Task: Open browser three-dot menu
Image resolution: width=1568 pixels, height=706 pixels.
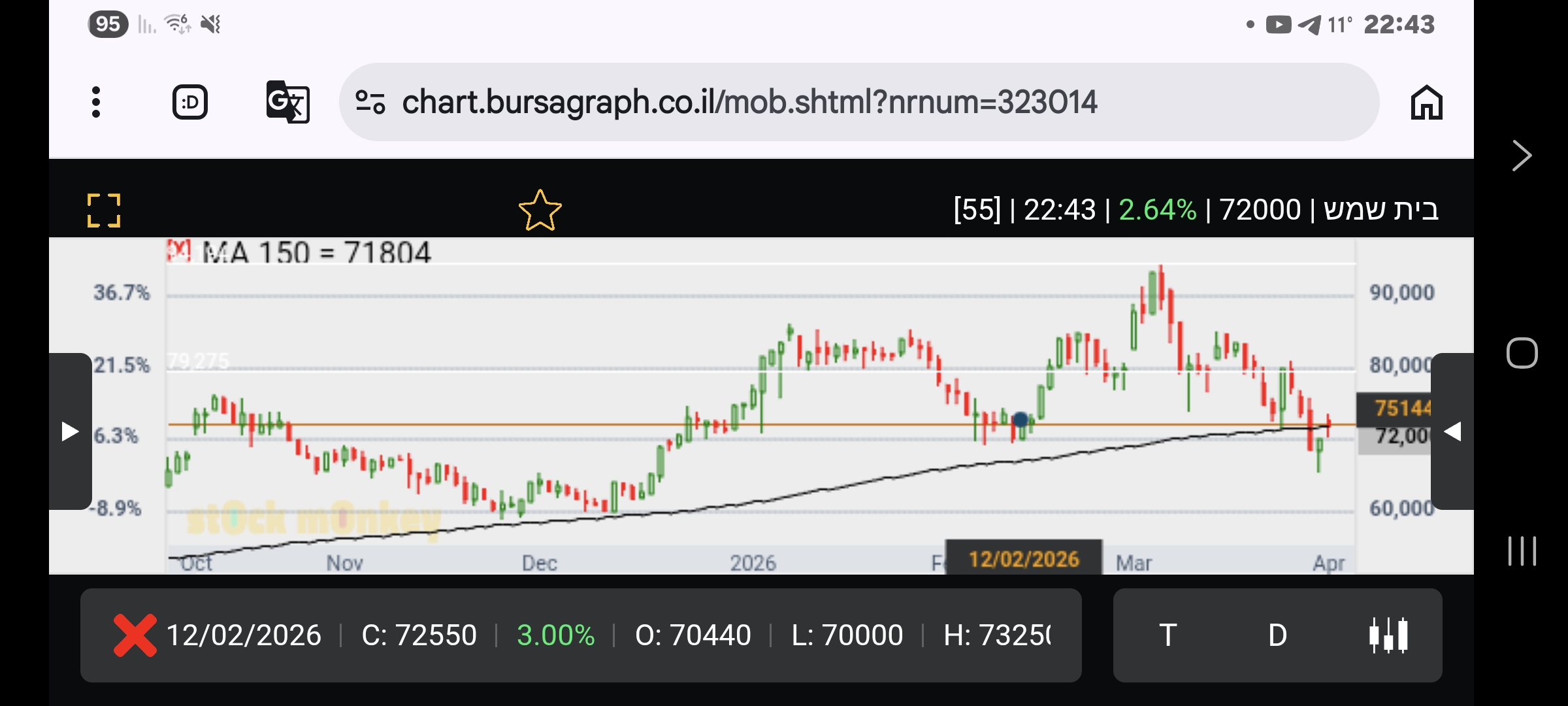Action: click(x=96, y=102)
